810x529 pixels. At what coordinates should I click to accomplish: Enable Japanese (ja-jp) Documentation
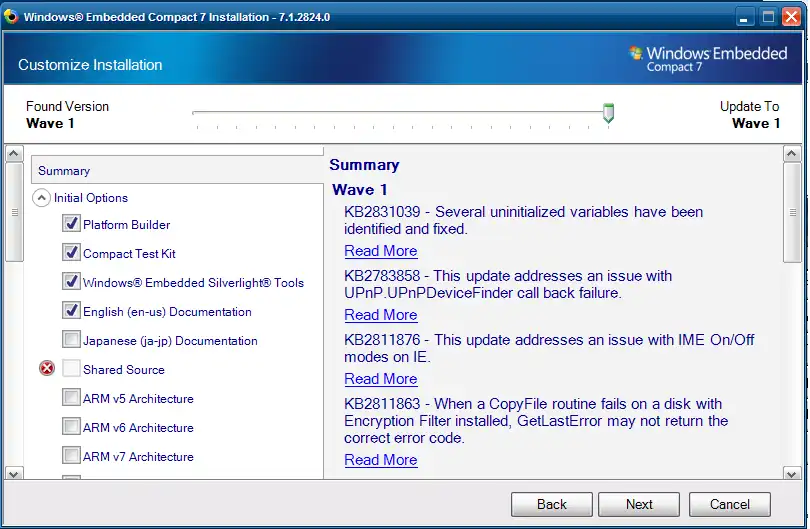click(71, 340)
